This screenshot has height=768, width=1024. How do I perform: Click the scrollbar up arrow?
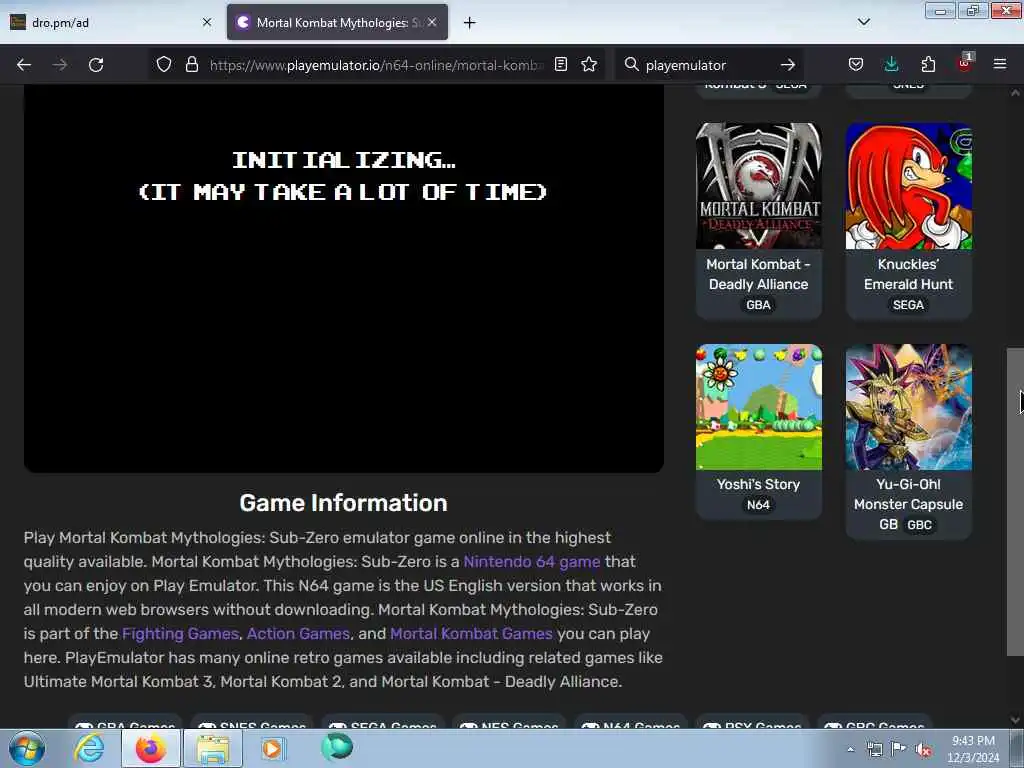click(x=1015, y=93)
